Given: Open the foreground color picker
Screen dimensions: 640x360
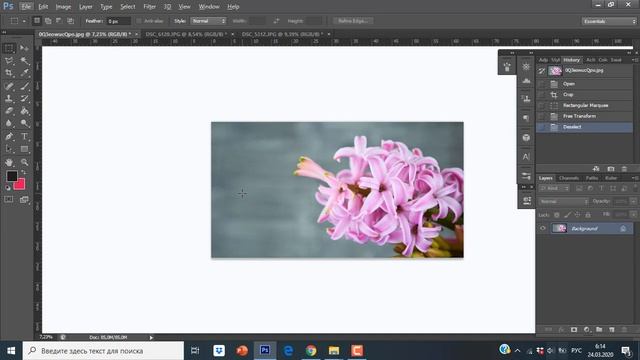Looking at the screenshot, I should 11,176.
